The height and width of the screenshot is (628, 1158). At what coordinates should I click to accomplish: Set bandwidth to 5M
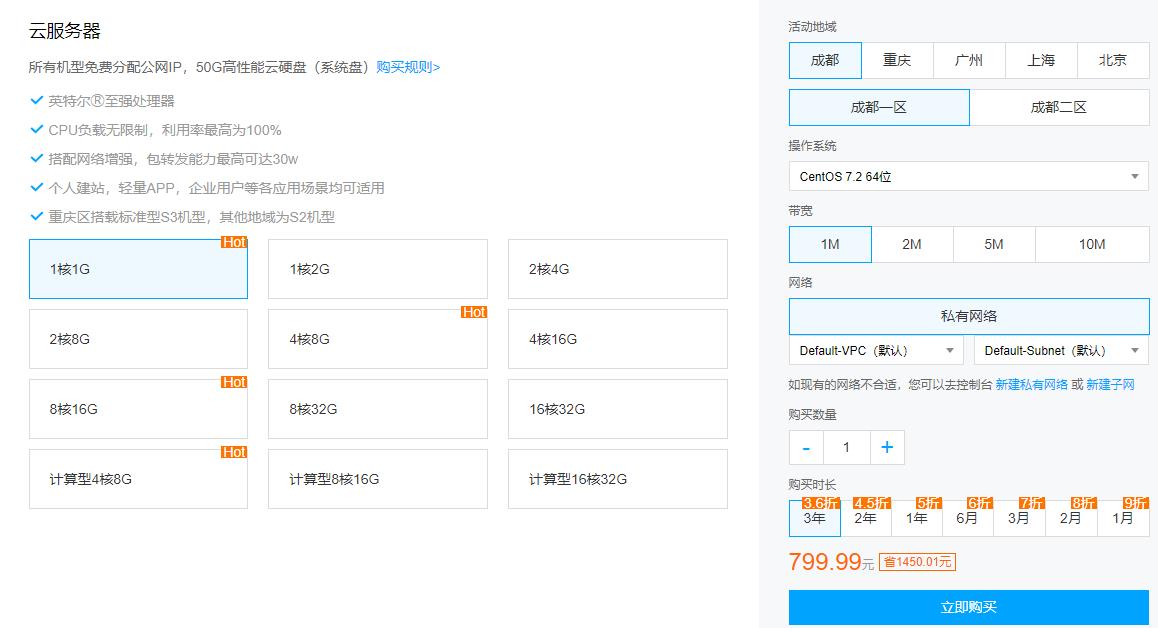pyautogui.click(x=994, y=245)
